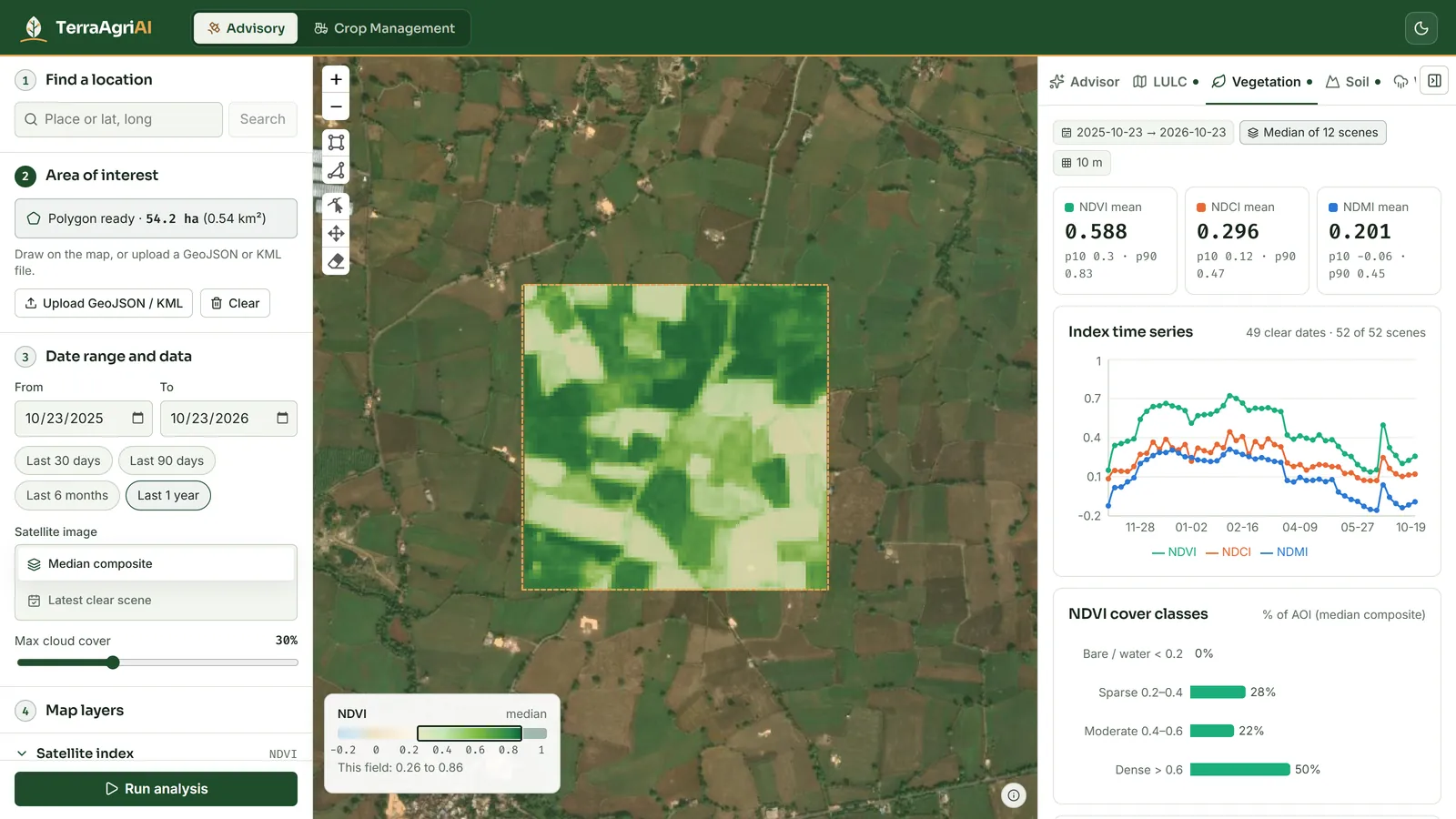This screenshot has height=819, width=1456.
Task: Toggle NDVI series in chart legend
Action: pos(1174,552)
